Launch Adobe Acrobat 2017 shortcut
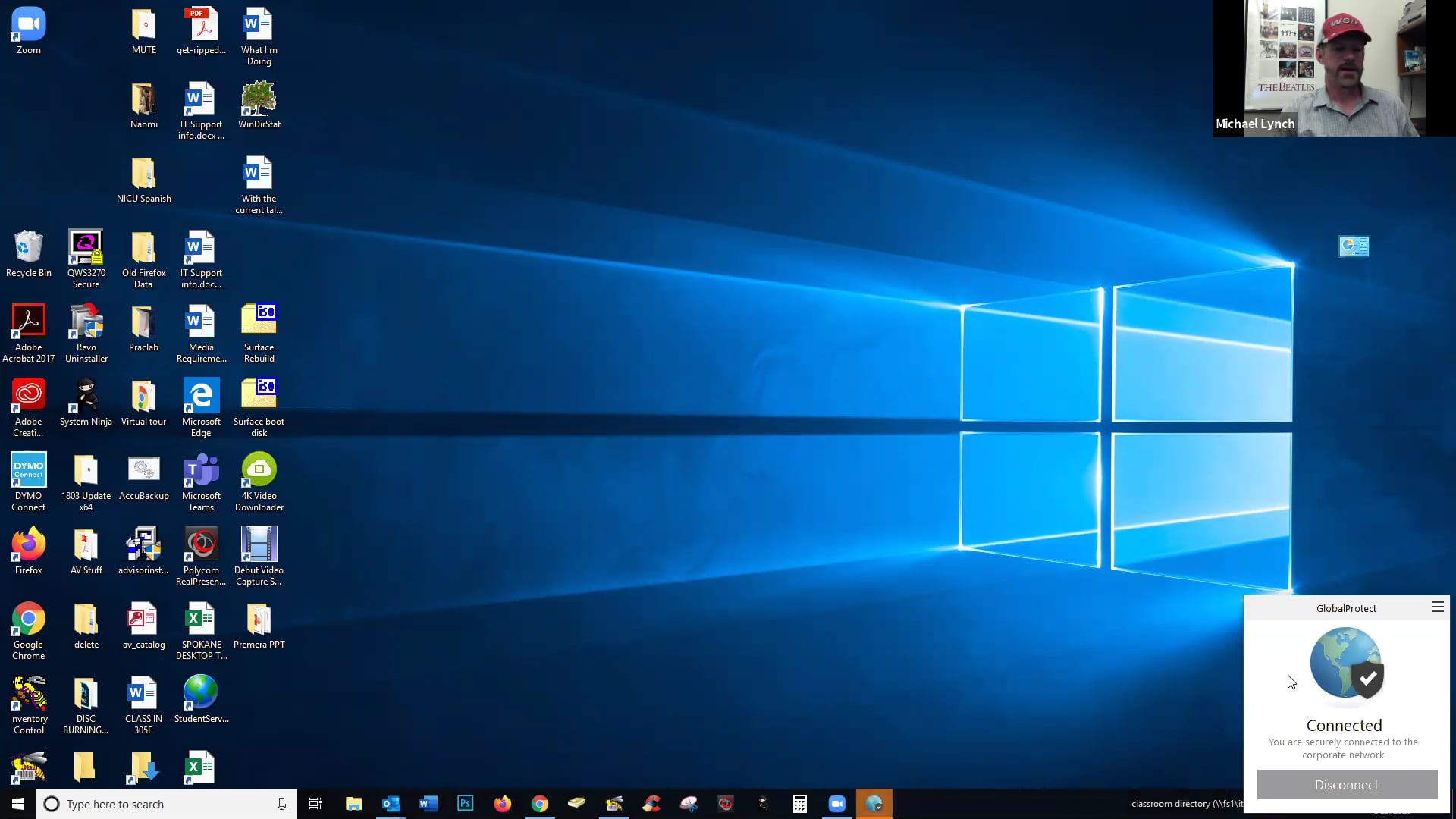This screenshot has width=1456, height=819. [29, 334]
